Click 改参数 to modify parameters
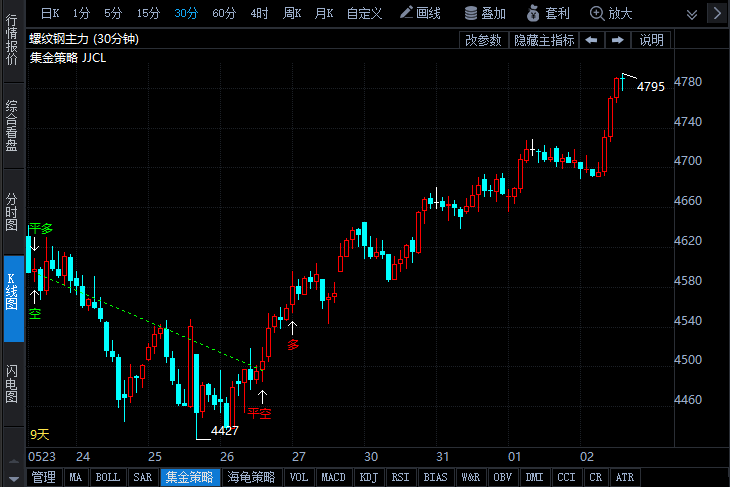The image size is (730, 487). click(x=483, y=41)
